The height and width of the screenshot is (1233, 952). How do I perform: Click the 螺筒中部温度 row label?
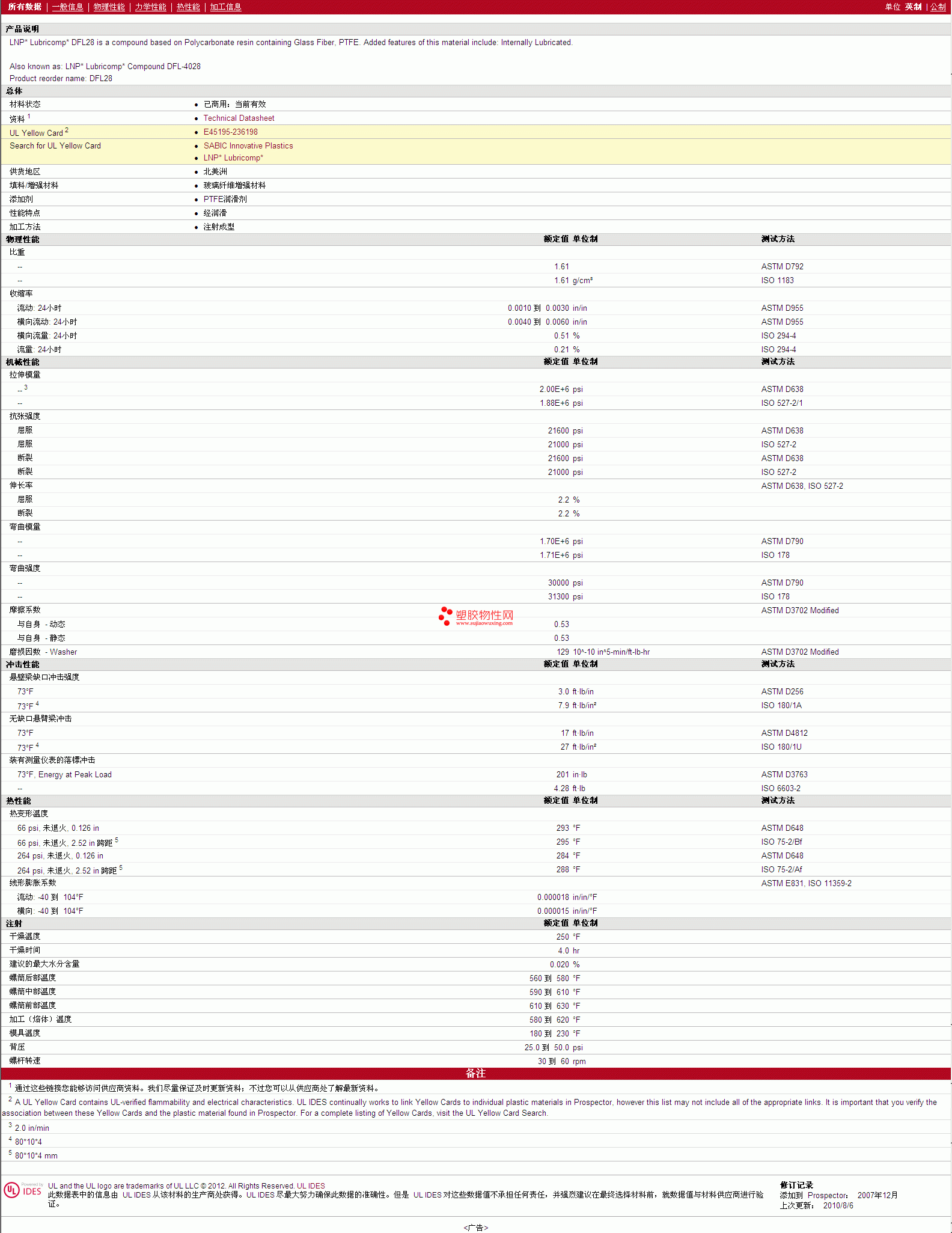tap(33, 992)
